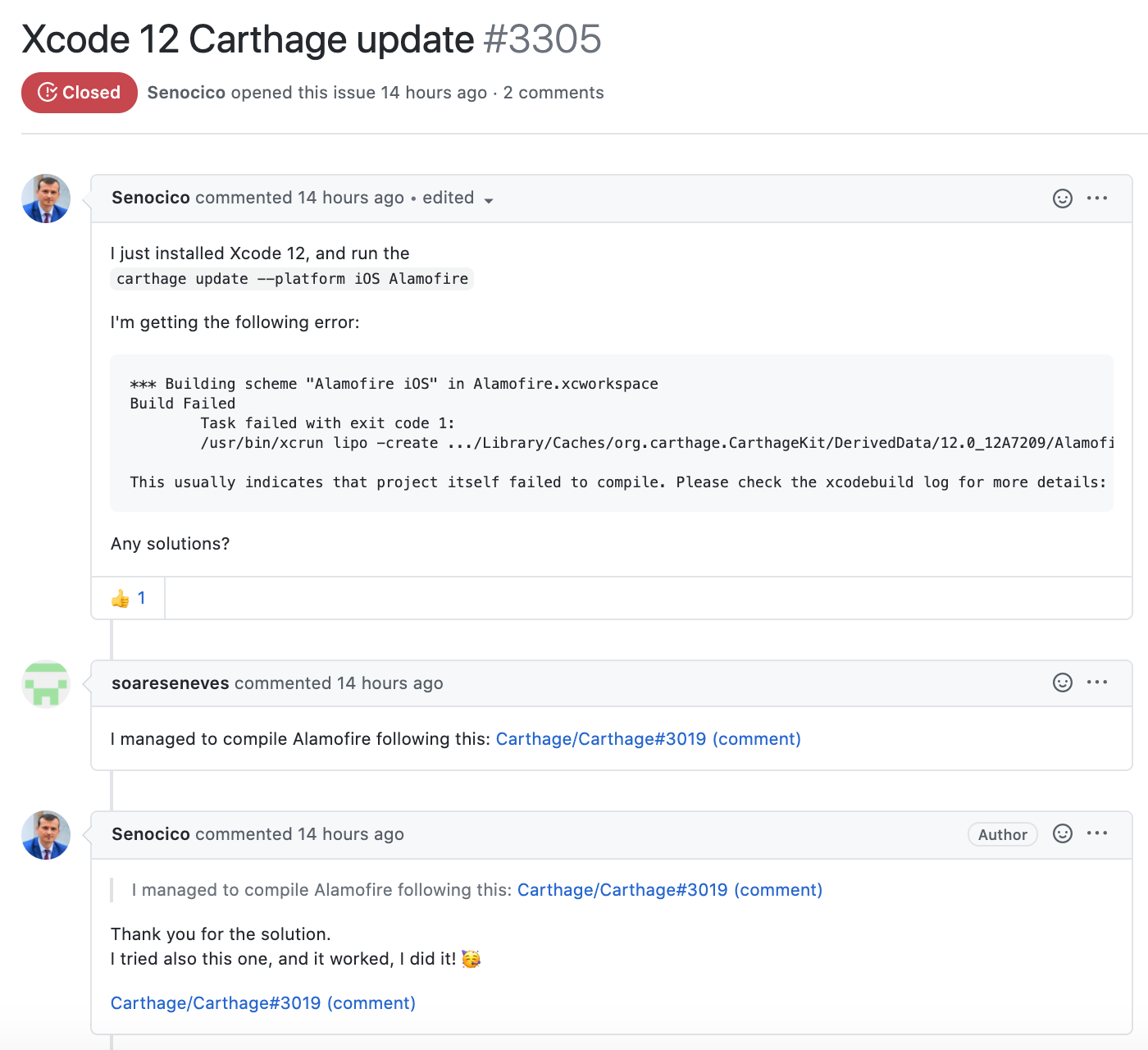Follow final Carthage/Carthage#3019 (comment) link
1148x1050 pixels.
coord(263,1003)
